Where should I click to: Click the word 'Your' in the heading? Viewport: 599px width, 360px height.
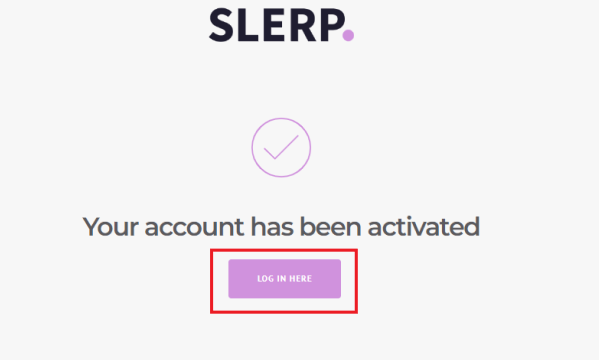click(110, 227)
